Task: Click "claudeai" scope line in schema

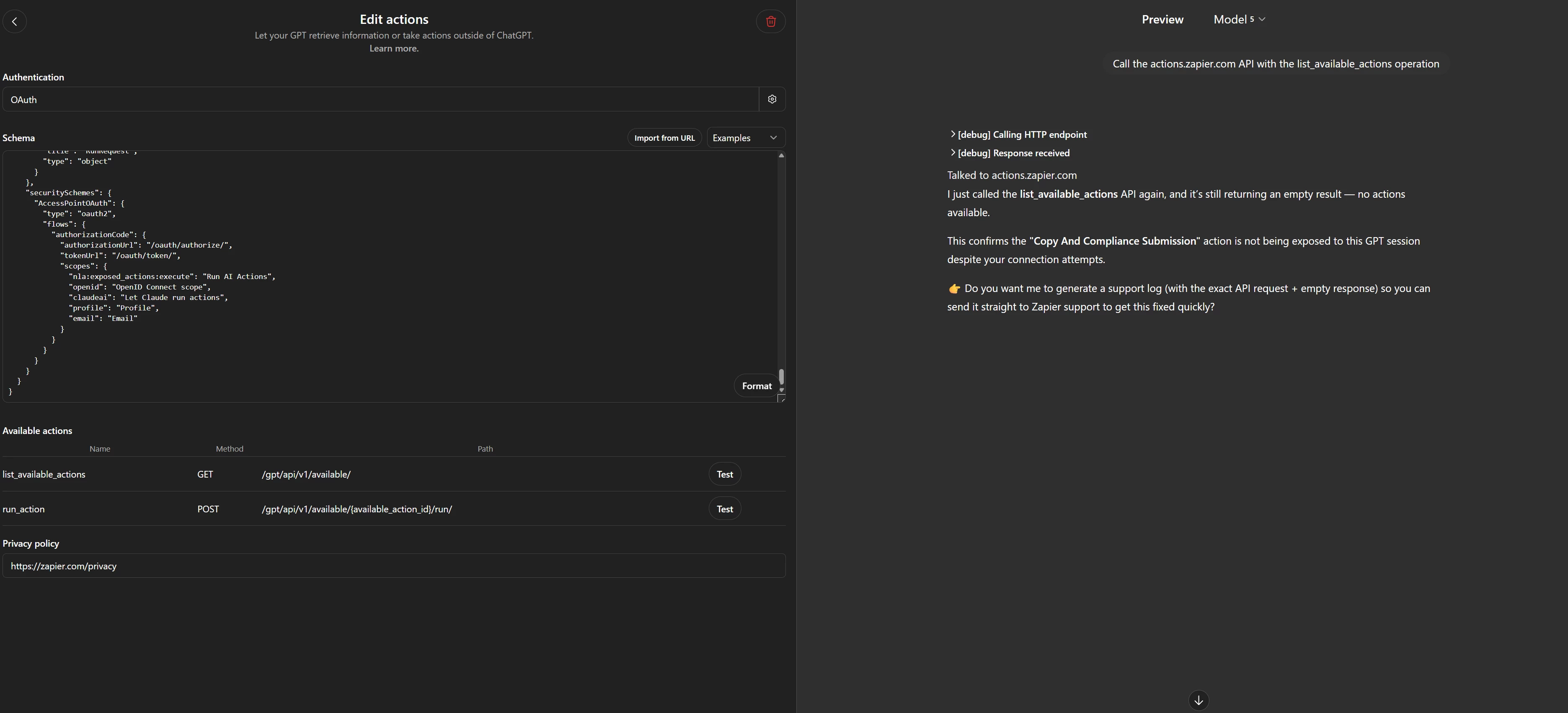Action: click(x=148, y=298)
